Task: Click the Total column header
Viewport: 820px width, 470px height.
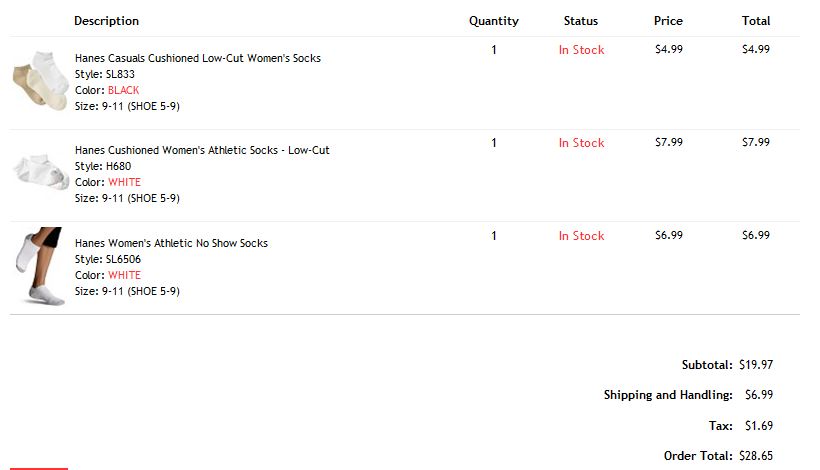Action: 756,21
